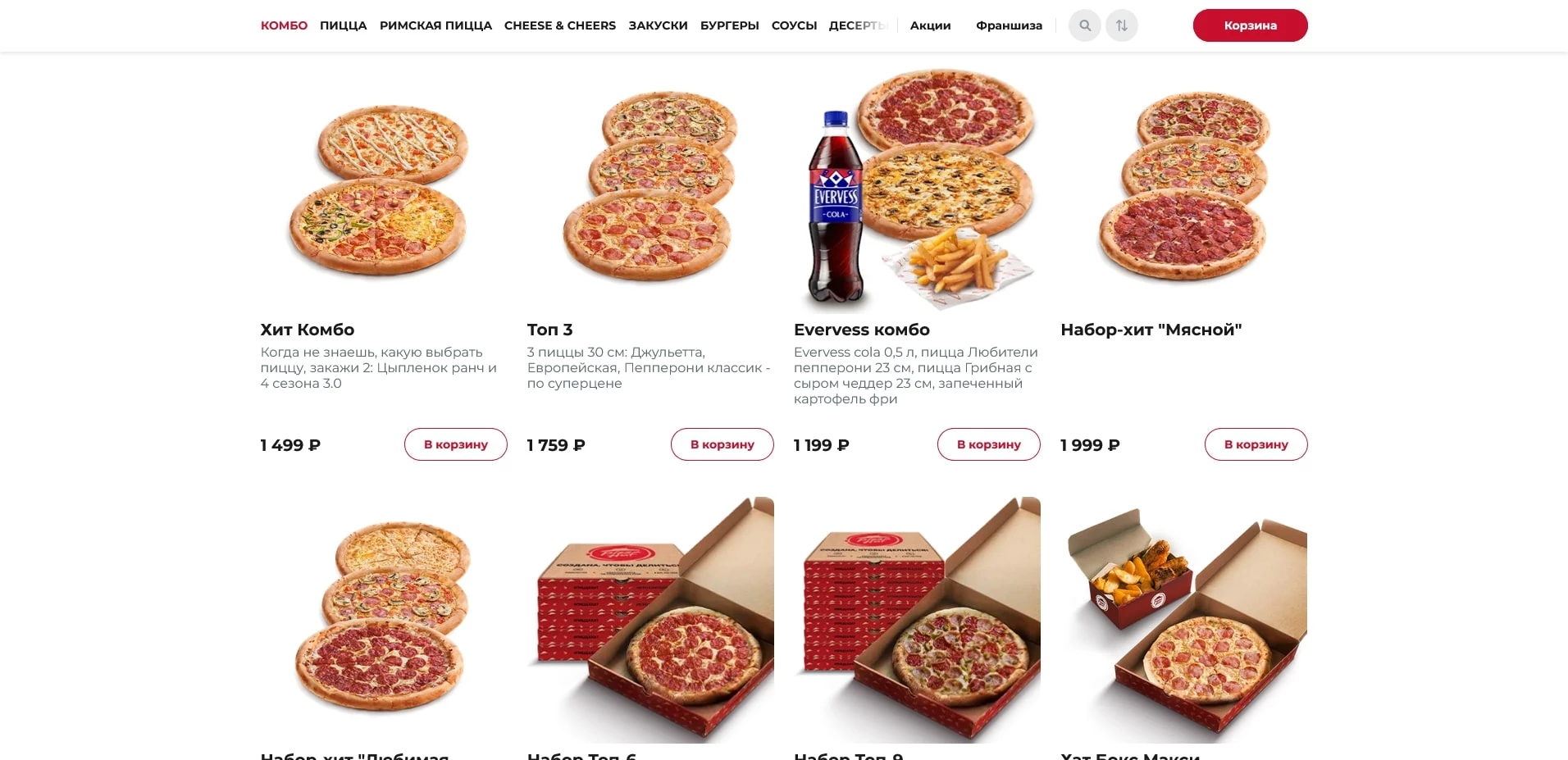Open the РИМСКАЯ ПИЦЦА category
Image resolution: width=1568 pixels, height=760 pixels.
(435, 25)
